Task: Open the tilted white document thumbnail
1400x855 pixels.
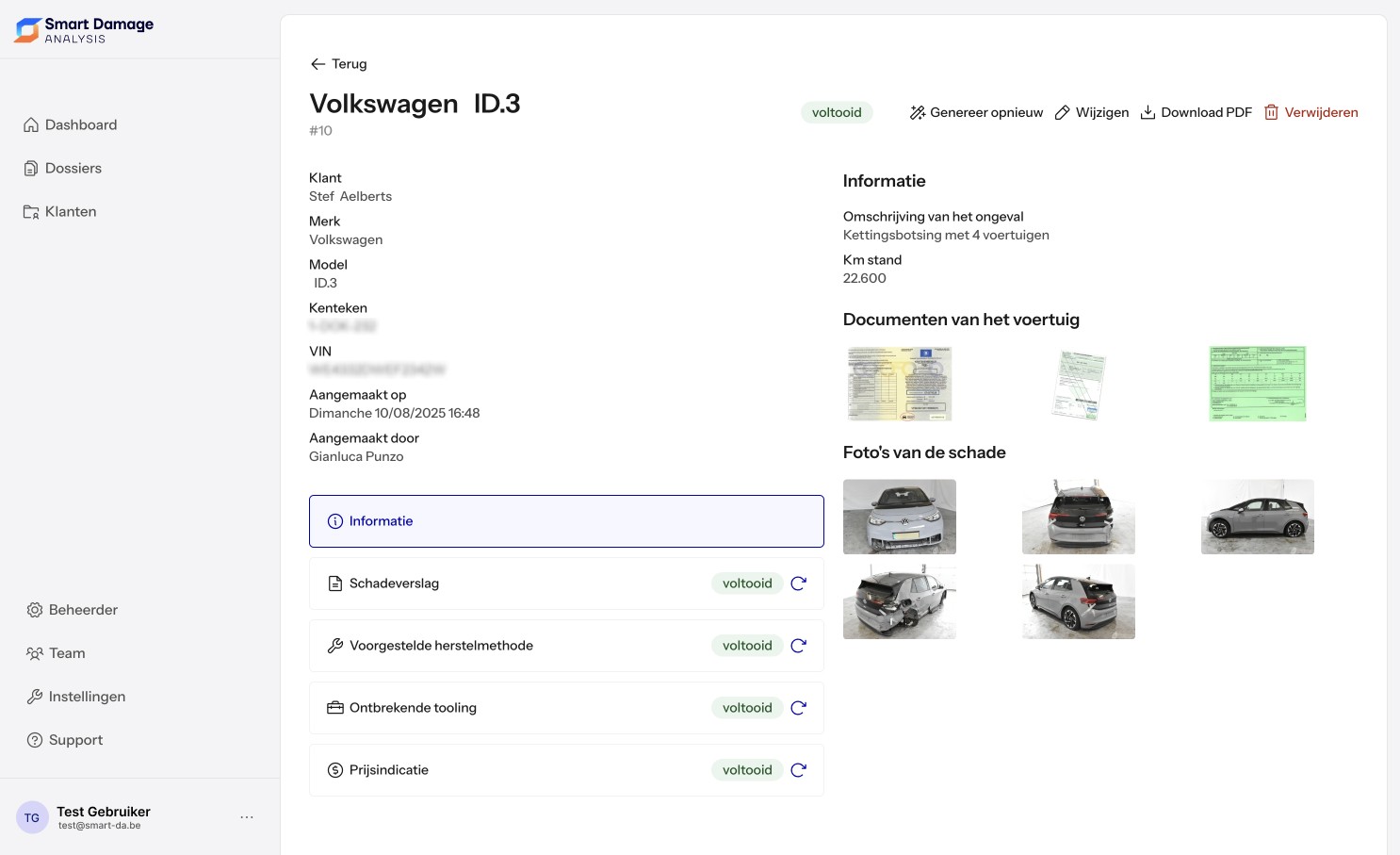Action: coord(1078,384)
